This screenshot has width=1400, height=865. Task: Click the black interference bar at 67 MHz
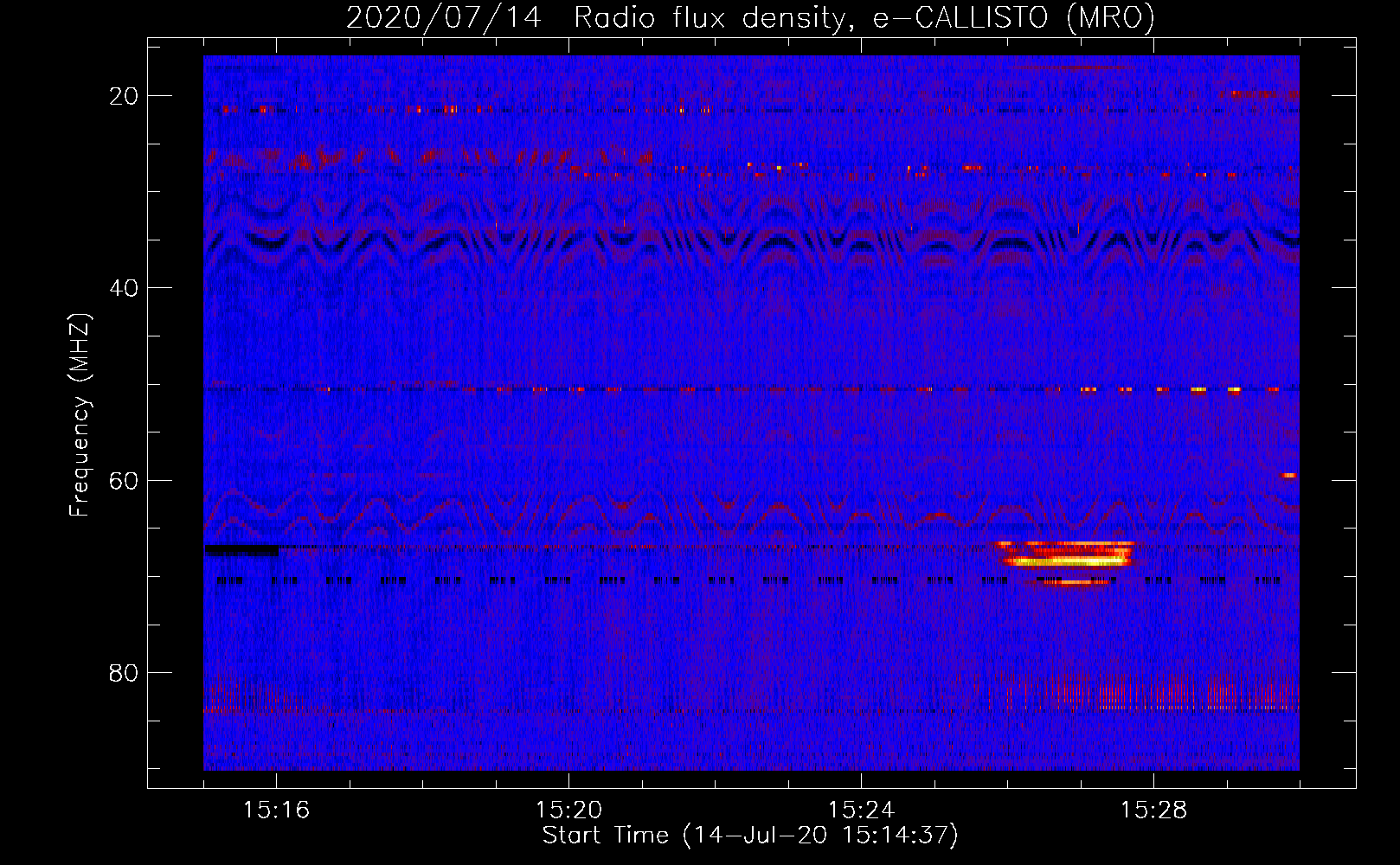pos(241,549)
